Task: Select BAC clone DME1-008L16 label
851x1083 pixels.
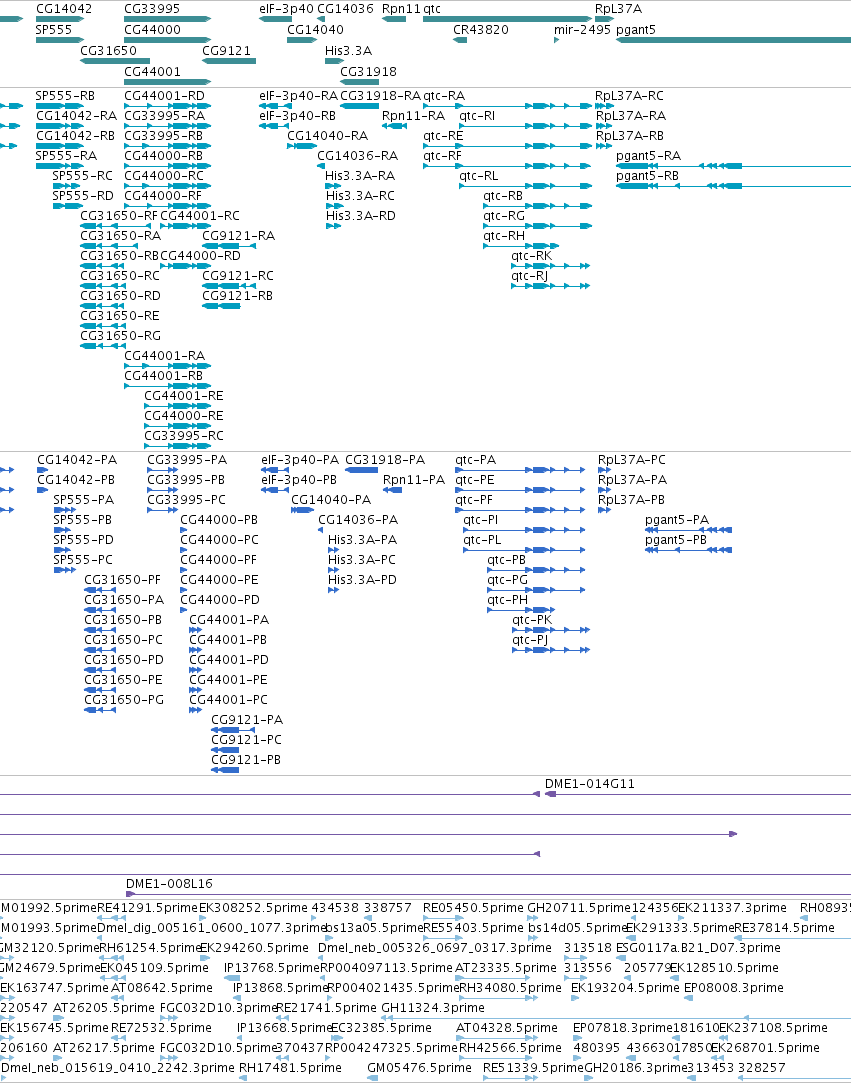Action: [x=169, y=884]
